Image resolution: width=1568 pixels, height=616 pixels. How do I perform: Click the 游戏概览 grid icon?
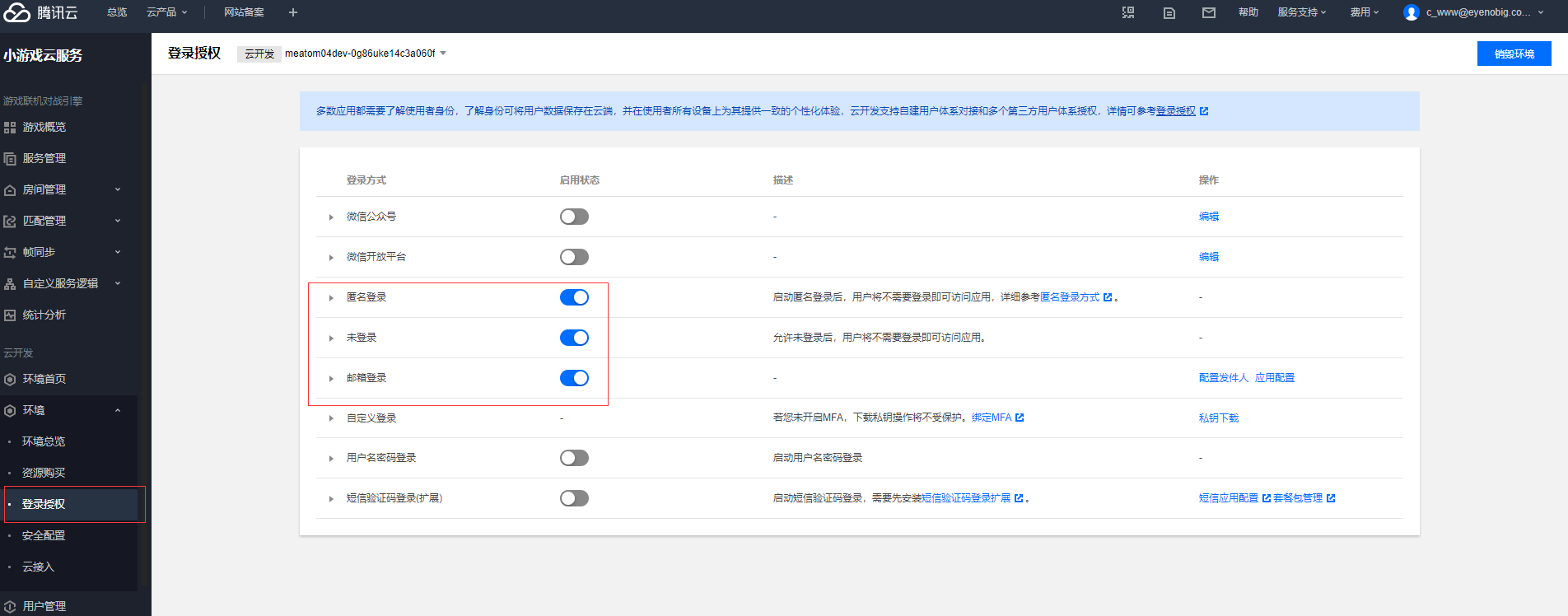(10, 128)
